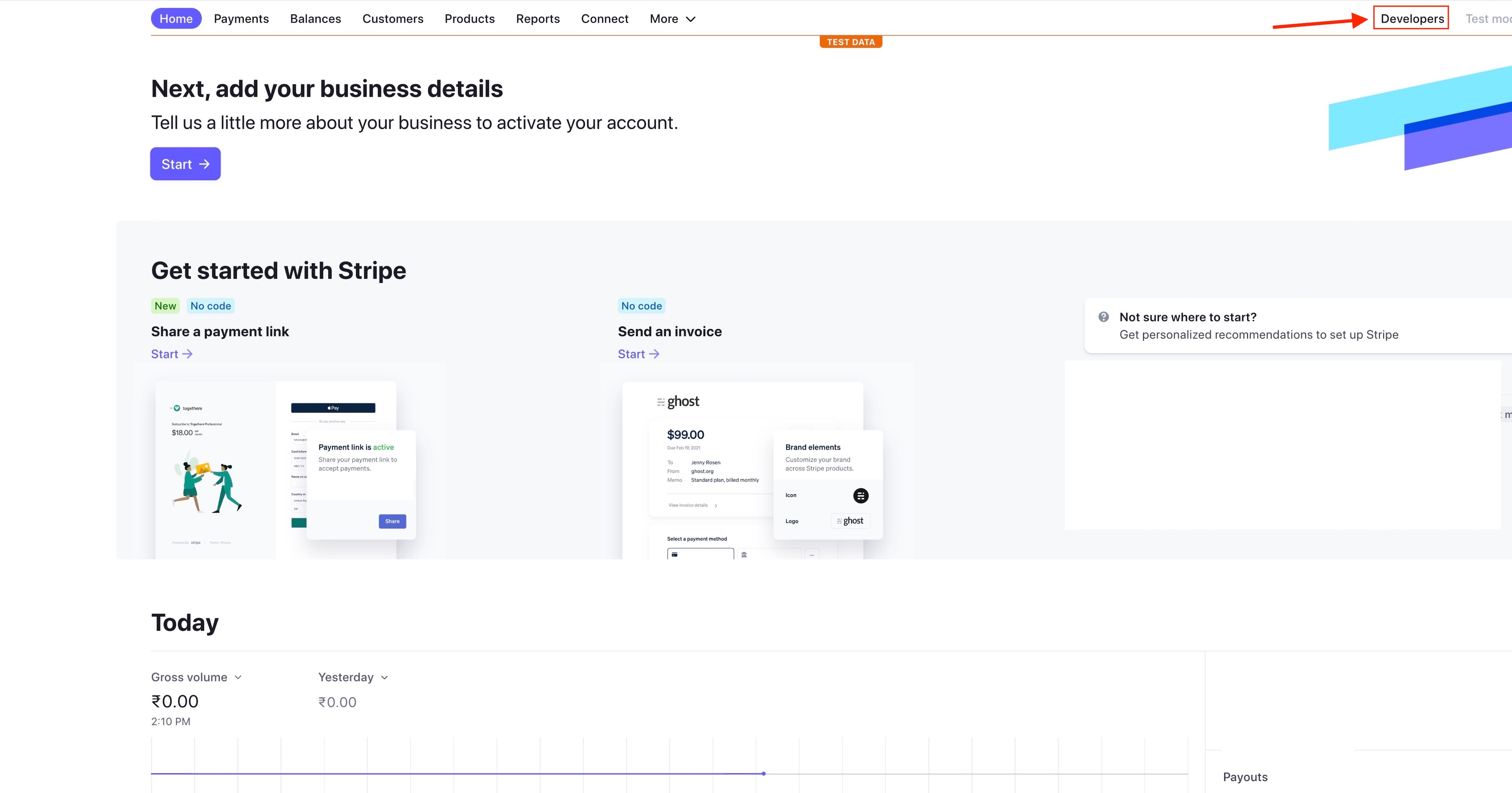Image resolution: width=1512 pixels, height=793 pixels.
Task: Open the Developers section
Action: pyautogui.click(x=1412, y=19)
